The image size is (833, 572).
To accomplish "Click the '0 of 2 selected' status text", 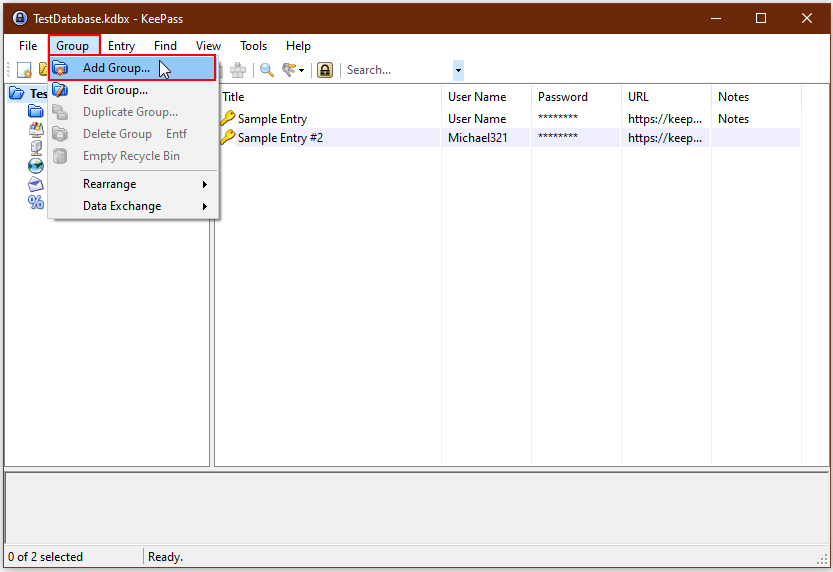I will coord(46,557).
